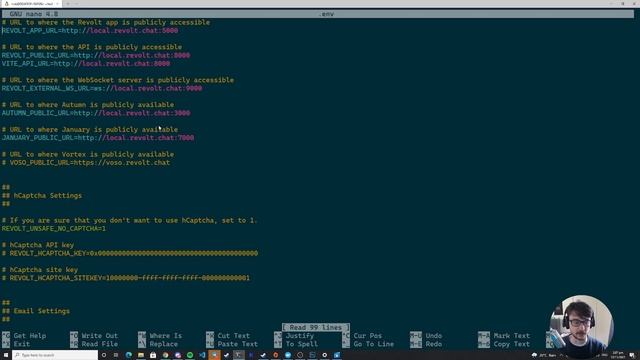Select the terminal window tab at top
Screen dimensions: 640x360
[31, 4]
